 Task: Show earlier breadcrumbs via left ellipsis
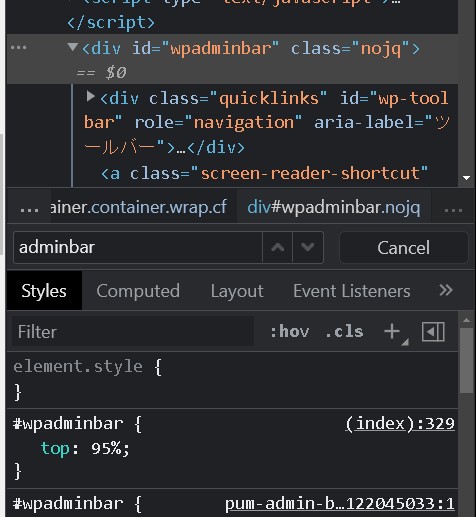(x=29, y=208)
